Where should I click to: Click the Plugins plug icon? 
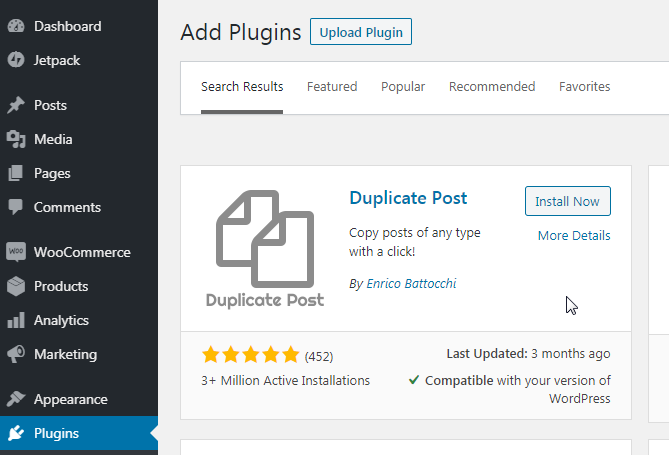pos(15,433)
